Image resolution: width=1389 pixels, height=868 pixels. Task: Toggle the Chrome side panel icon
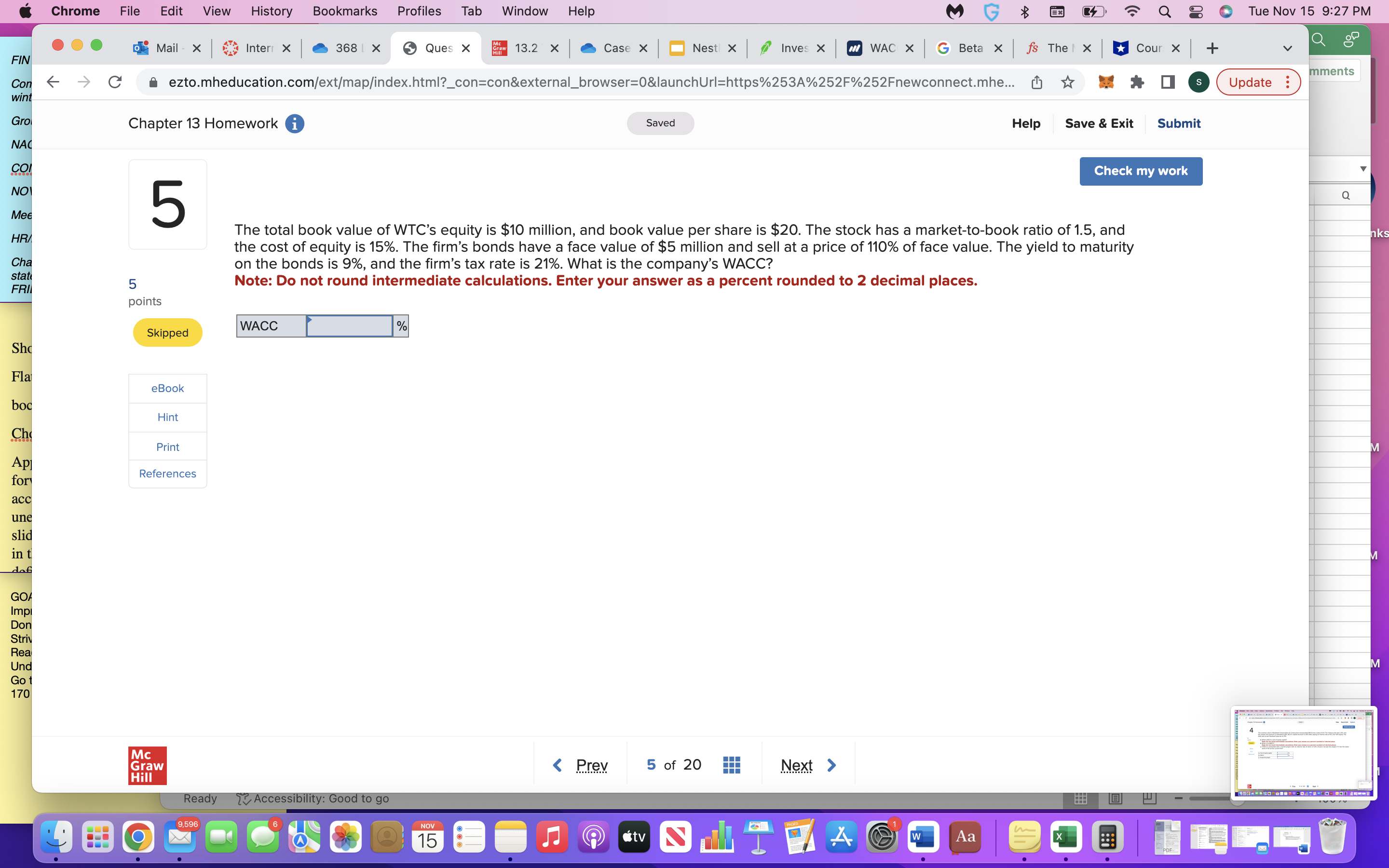pyautogui.click(x=1168, y=82)
